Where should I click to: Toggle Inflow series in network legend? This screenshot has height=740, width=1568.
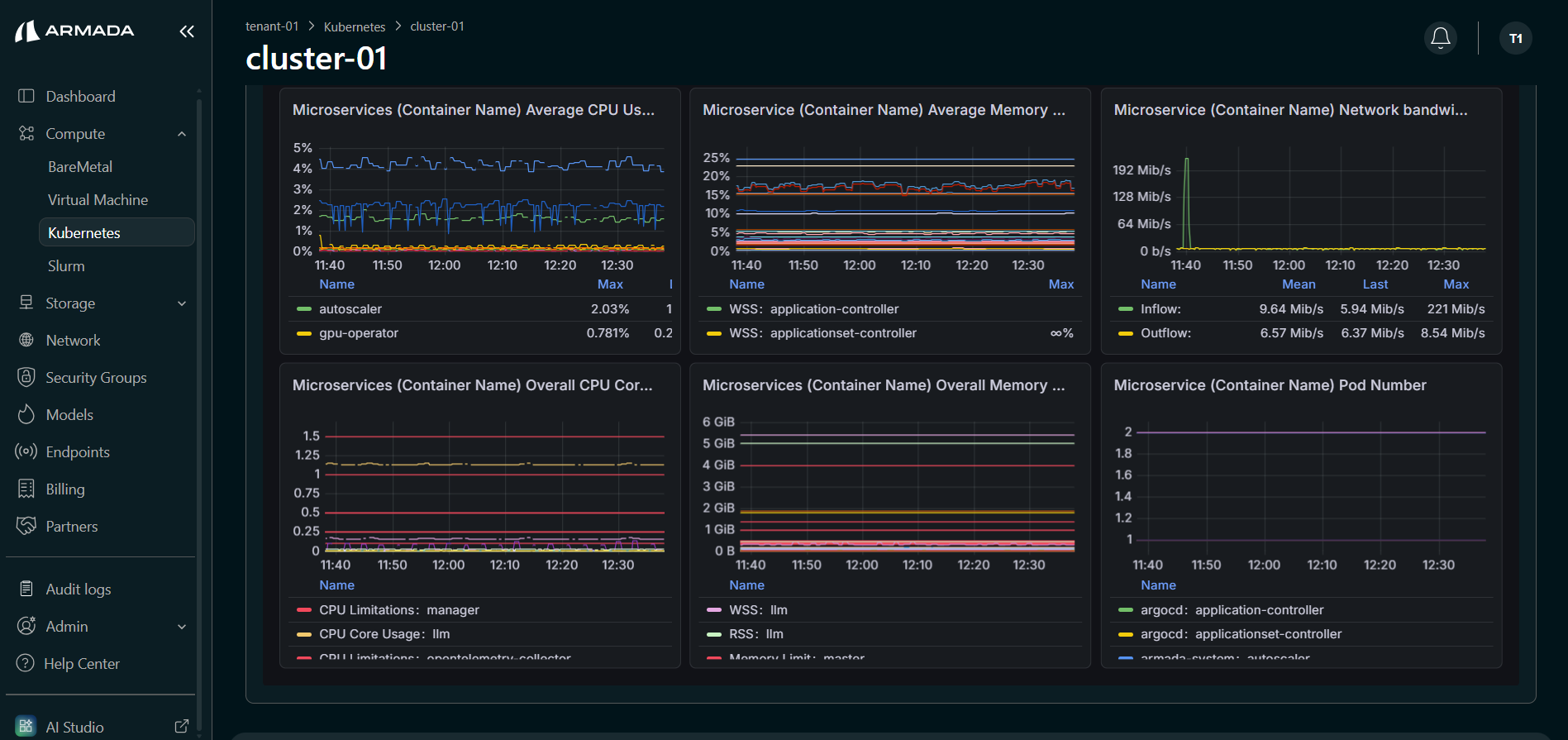tap(1161, 308)
